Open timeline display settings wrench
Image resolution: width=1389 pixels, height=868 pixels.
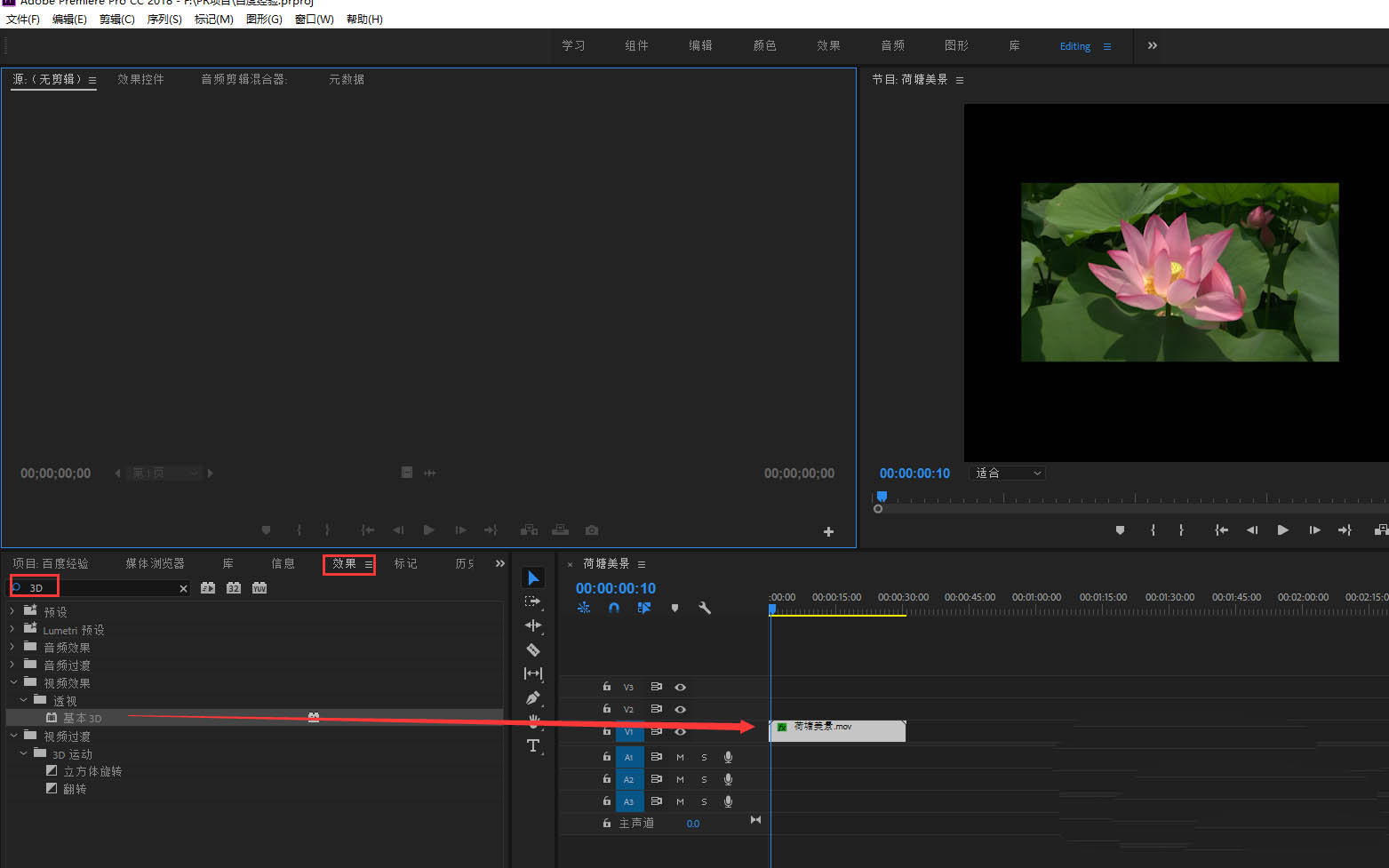pyautogui.click(x=705, y=608)
